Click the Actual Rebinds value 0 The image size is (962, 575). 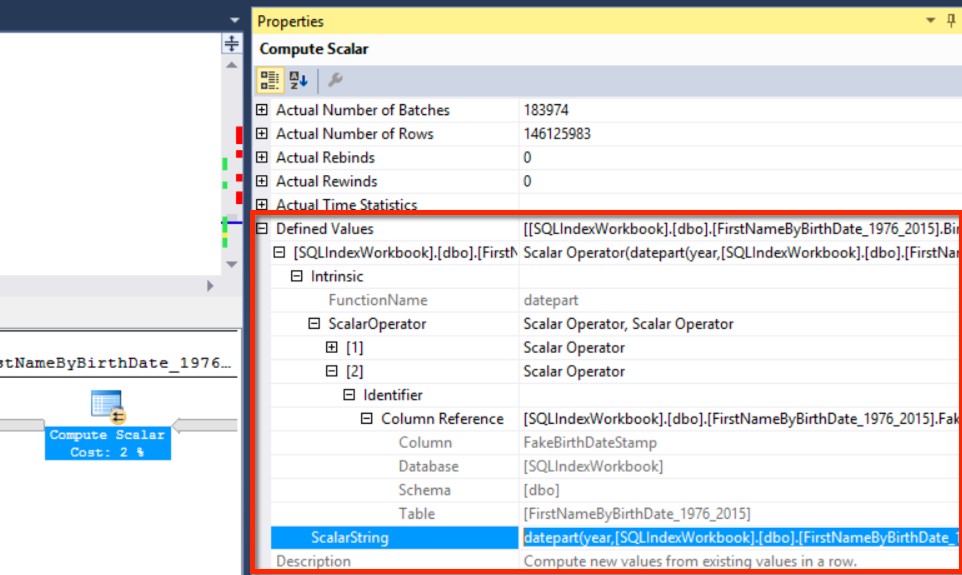tap(527, 157)
